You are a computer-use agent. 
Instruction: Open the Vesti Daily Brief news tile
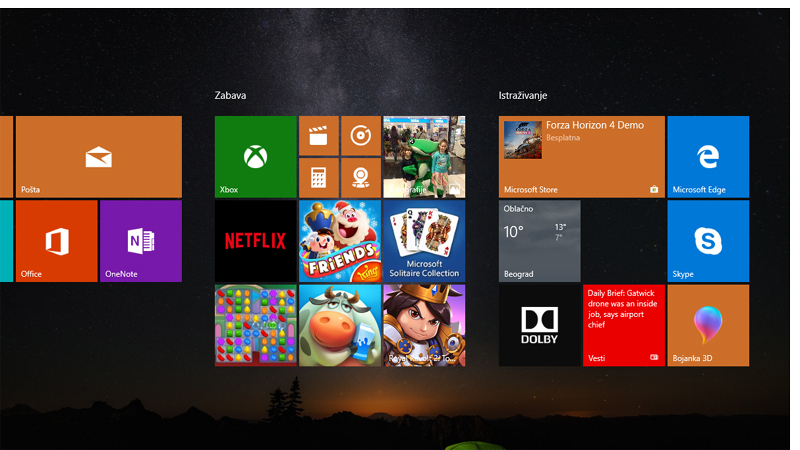pos(623,325)
